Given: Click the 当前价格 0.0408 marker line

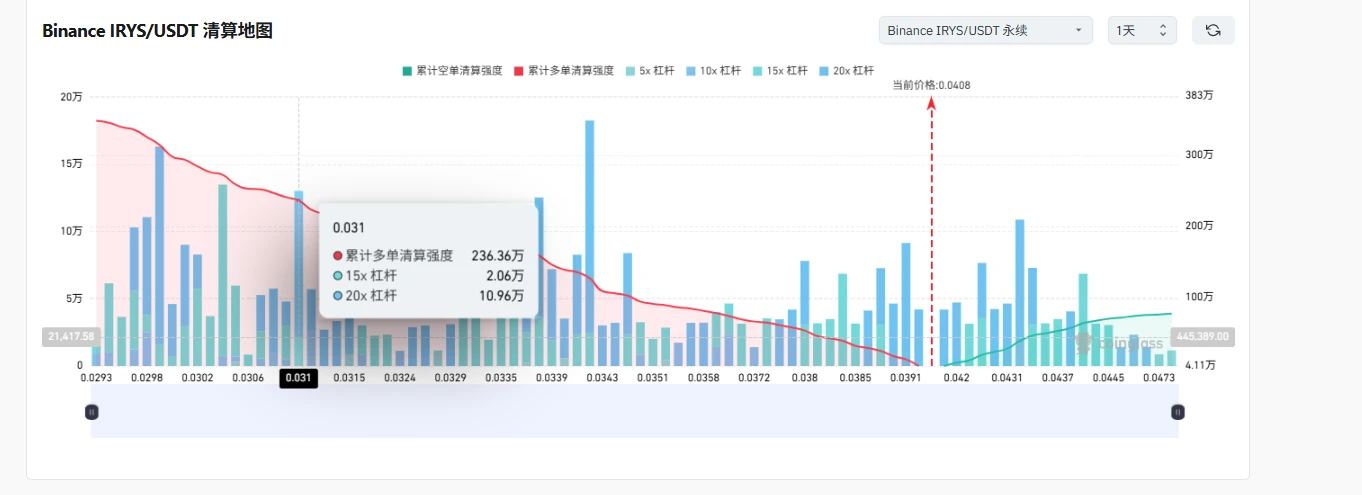Looking at the screenshot, I should tap(932, 230).
